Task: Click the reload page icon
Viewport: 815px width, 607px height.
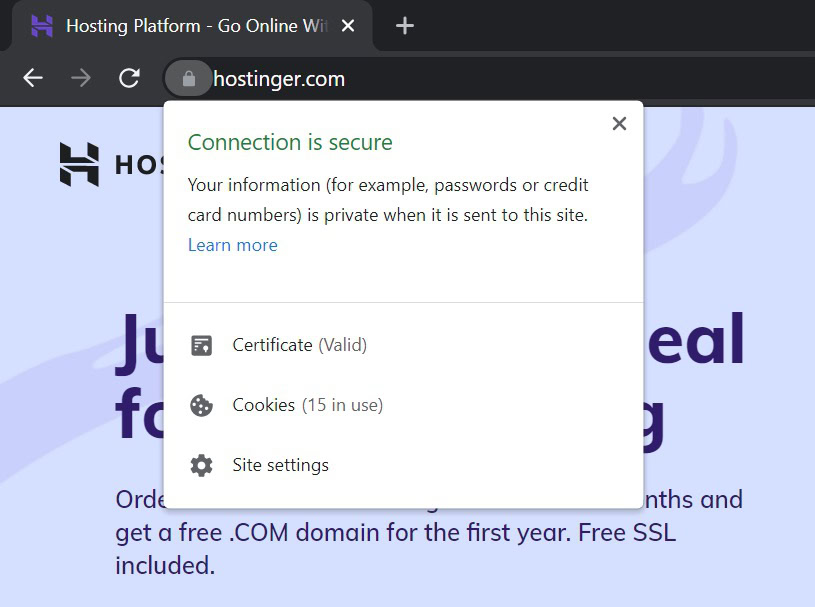Action: (x=129, y=77)
